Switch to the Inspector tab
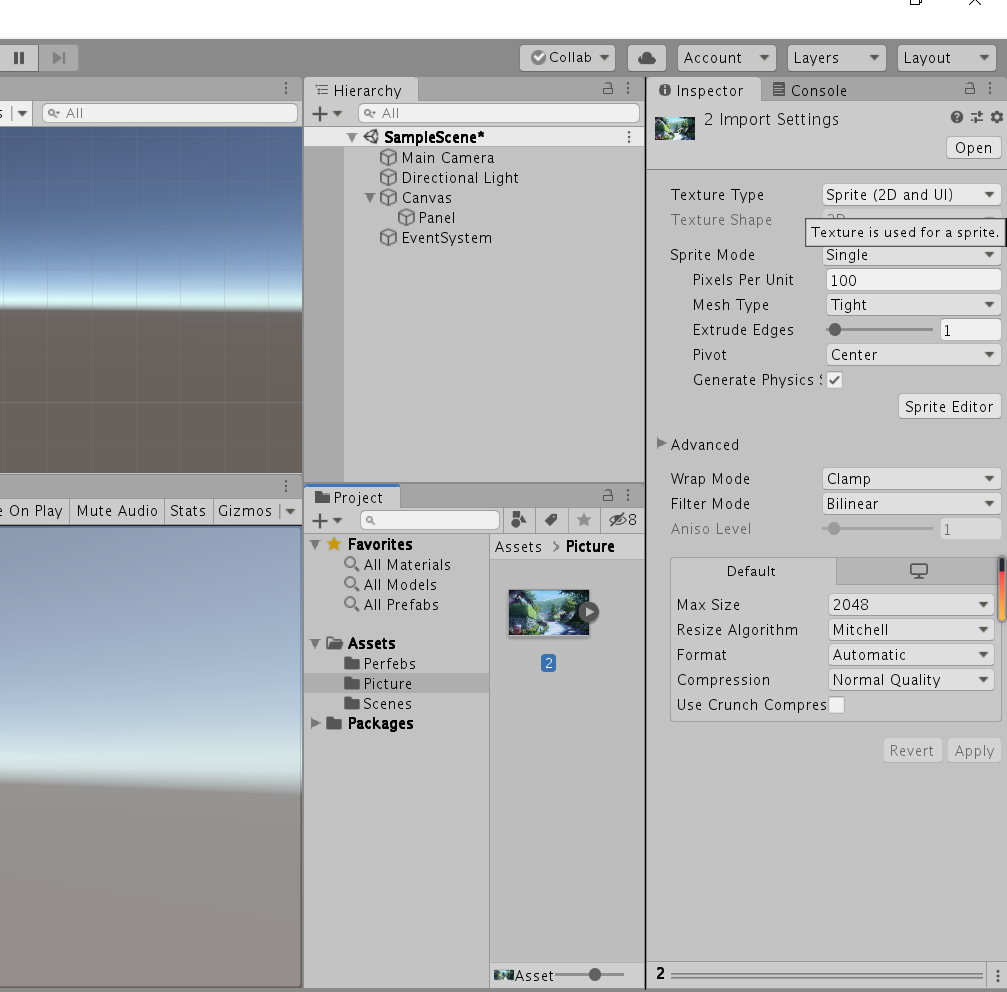The image size is (1007, 992). (701, 91)
